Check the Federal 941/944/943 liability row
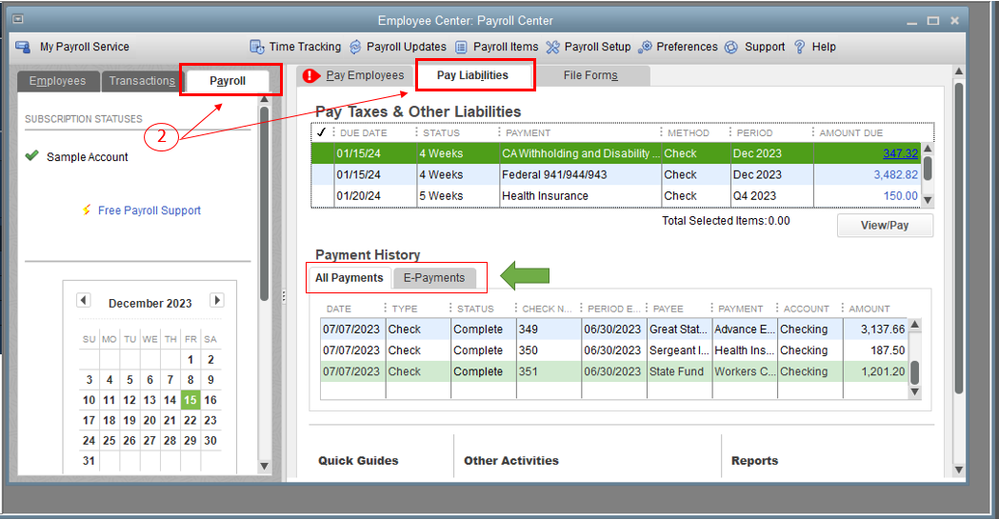999x520 pixels. coord(322,175)
